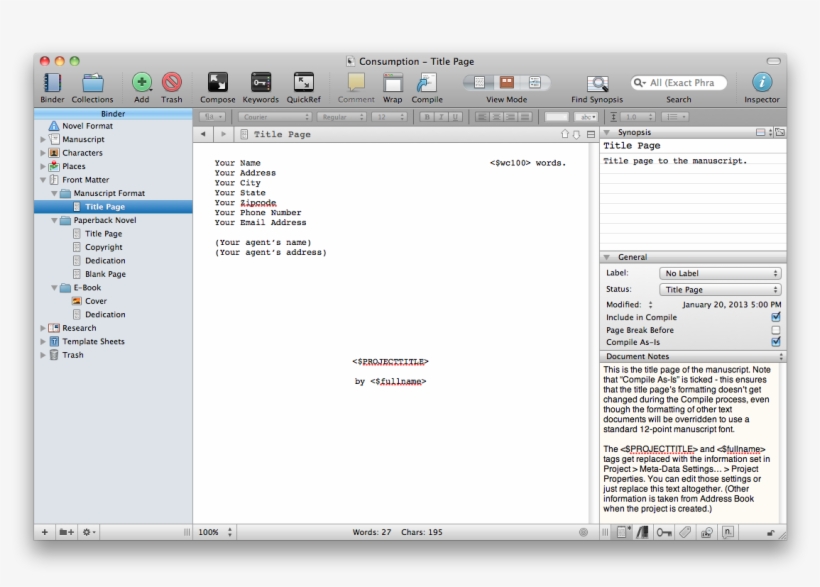Viewport: 820px width, 587px height.
Task: Click in the All search field
Action: (686, 83)
